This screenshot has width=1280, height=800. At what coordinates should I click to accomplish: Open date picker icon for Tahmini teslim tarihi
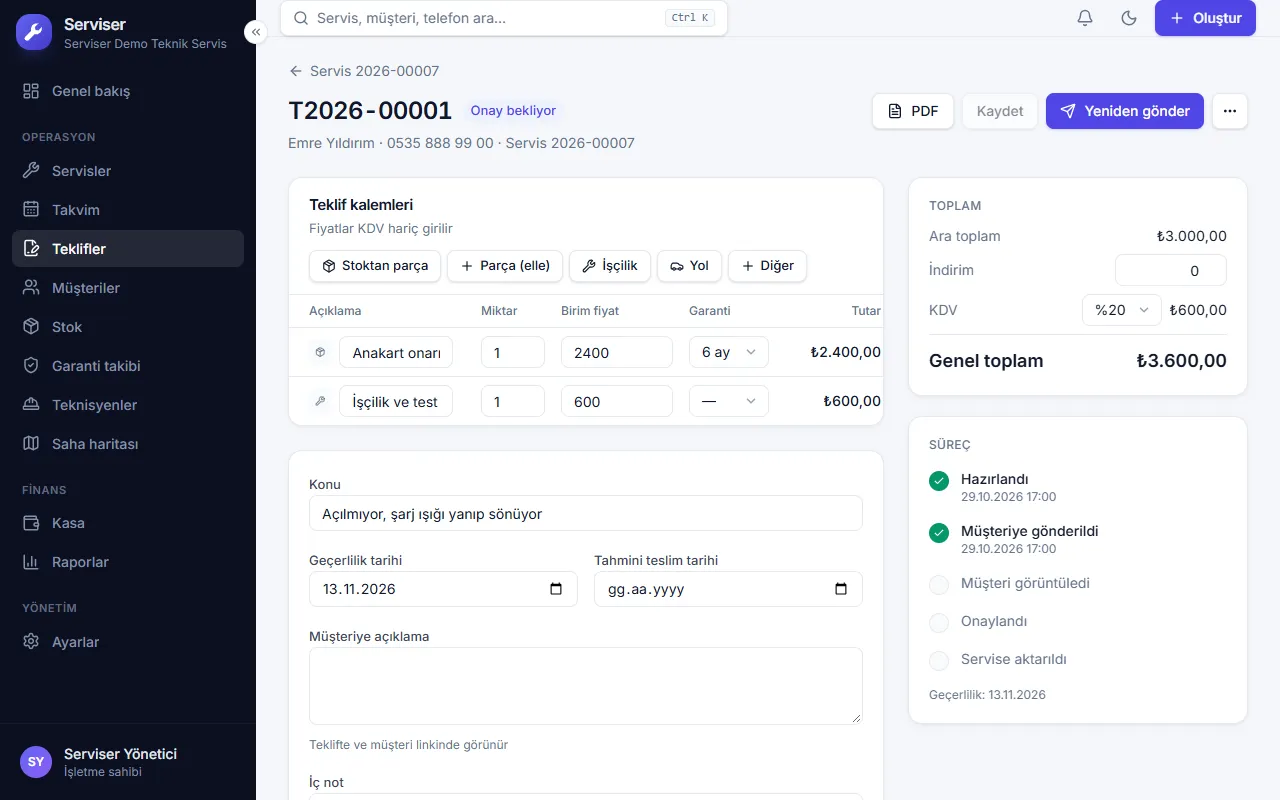841,589
